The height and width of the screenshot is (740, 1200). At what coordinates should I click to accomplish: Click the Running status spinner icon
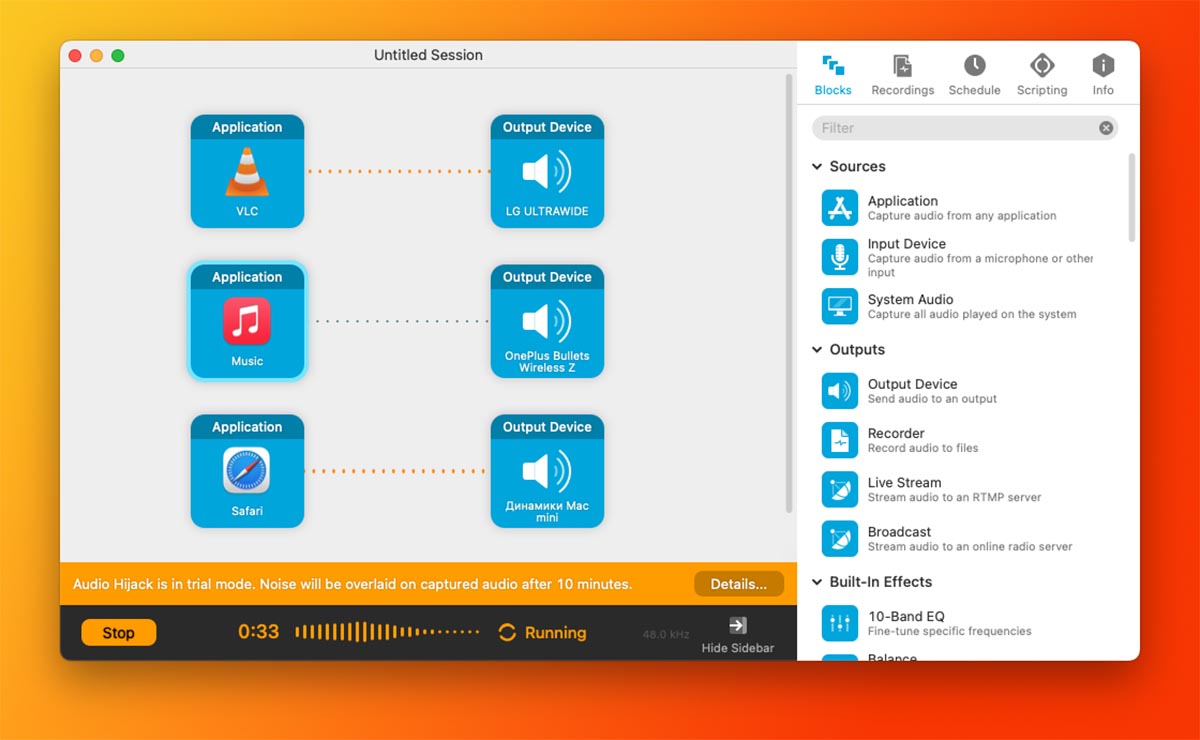[507, 632]
